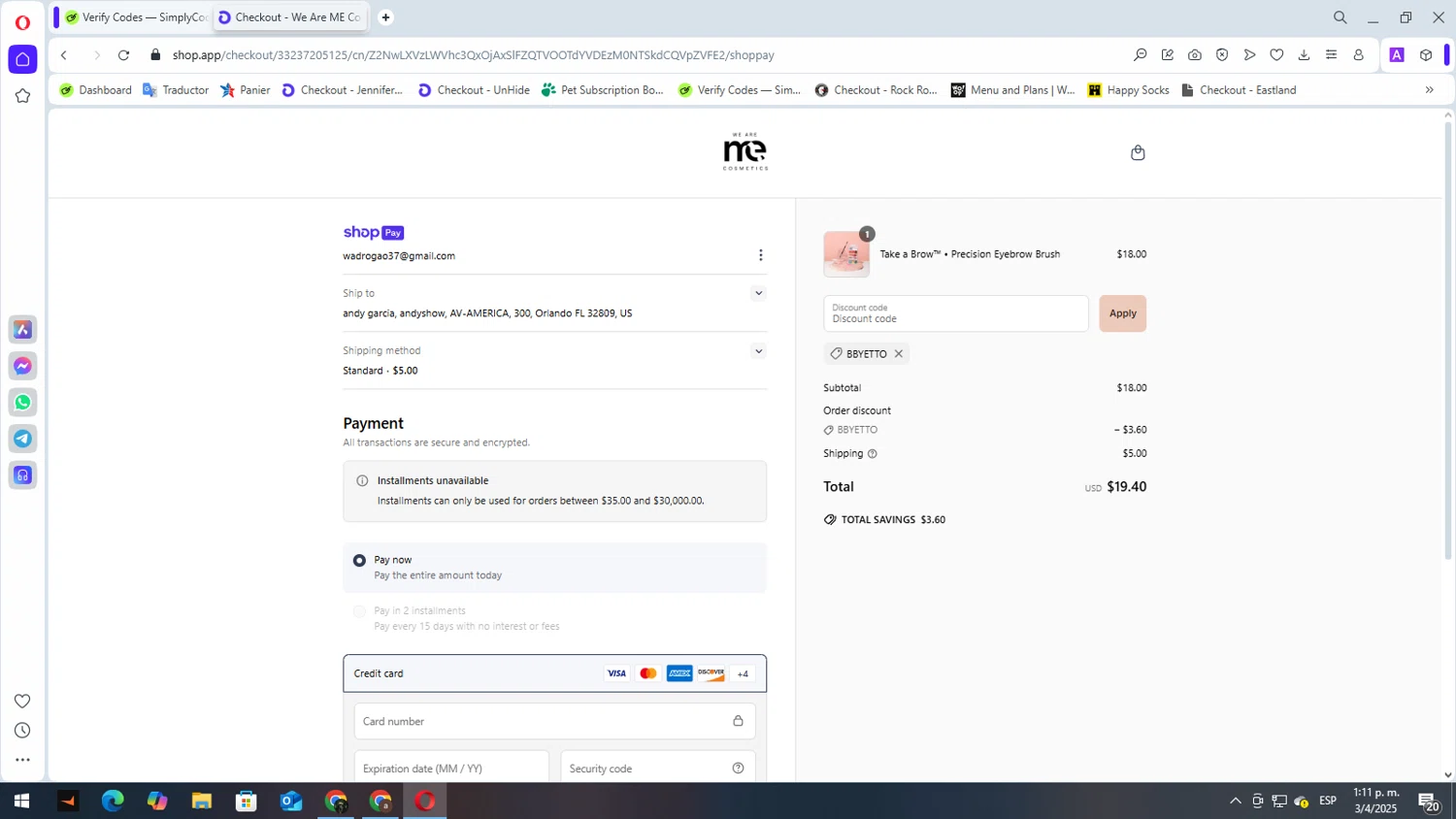1456x819 pixels.
Task: Open the profile account toolbar icon
Action: coord(1358,55)
